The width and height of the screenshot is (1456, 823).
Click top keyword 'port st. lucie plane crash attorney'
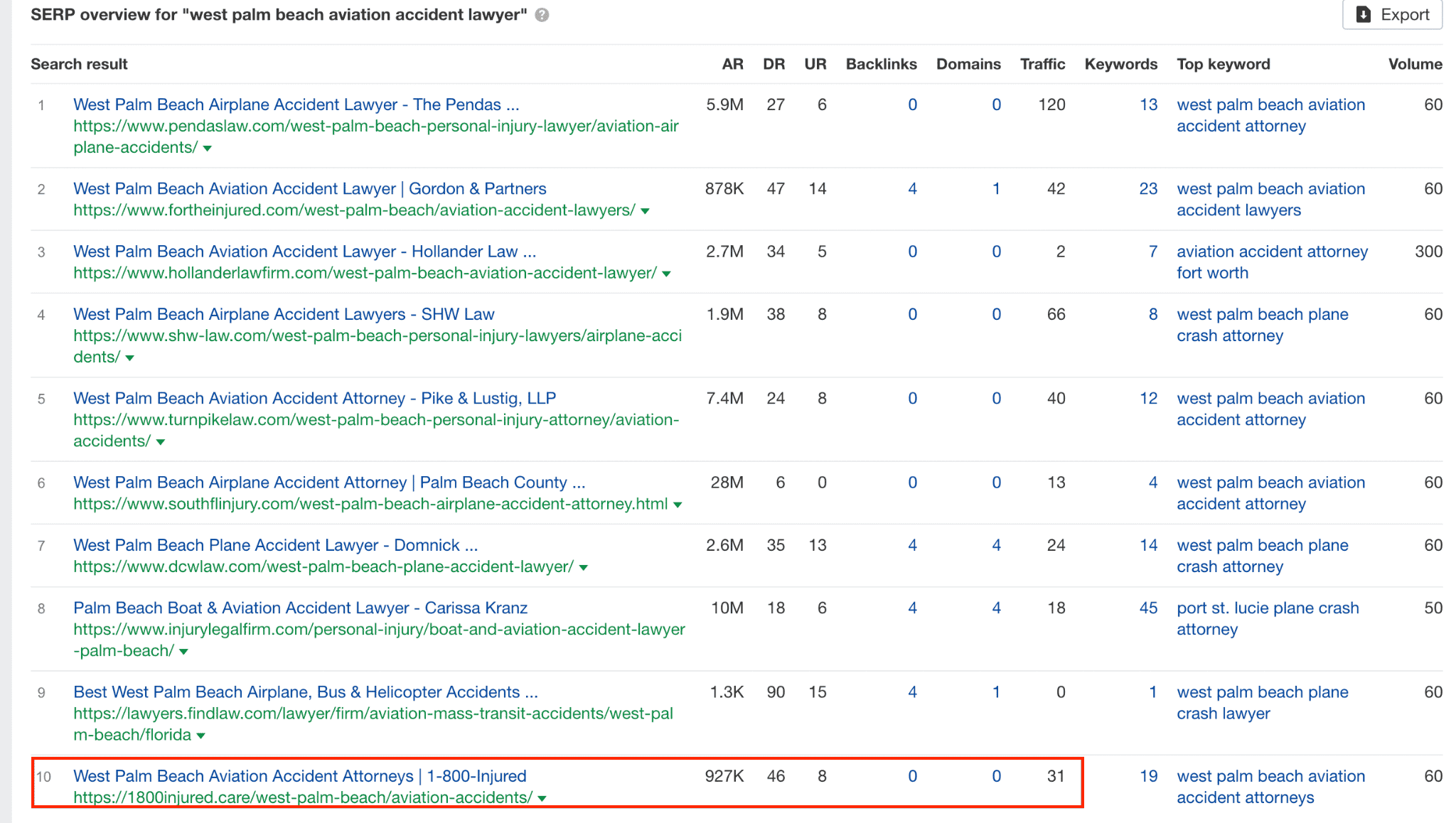click(1268, 618)
